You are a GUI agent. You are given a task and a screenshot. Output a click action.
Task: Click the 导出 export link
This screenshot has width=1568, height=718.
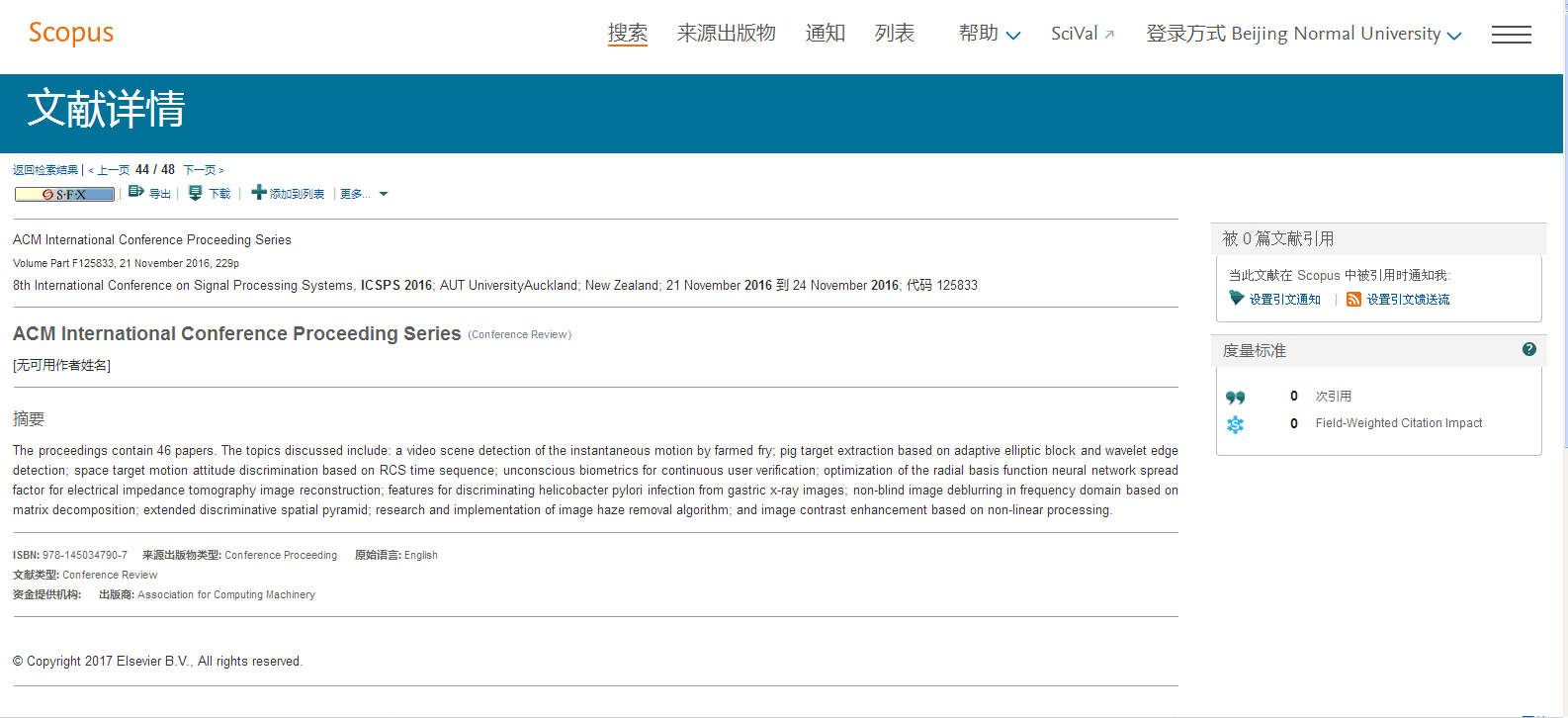coord(160,194)
